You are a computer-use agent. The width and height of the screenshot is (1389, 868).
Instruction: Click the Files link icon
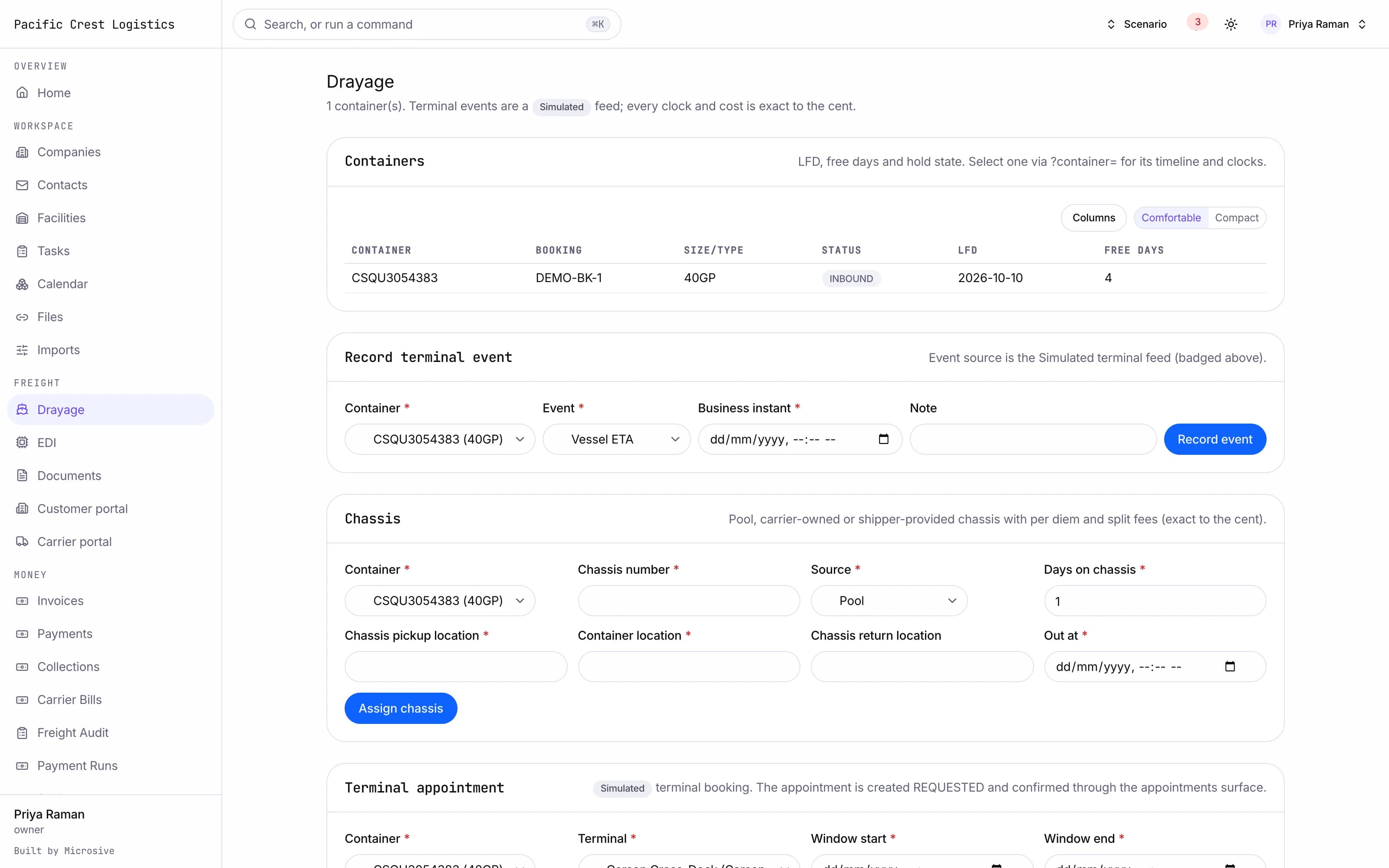(x=22, y=317)
